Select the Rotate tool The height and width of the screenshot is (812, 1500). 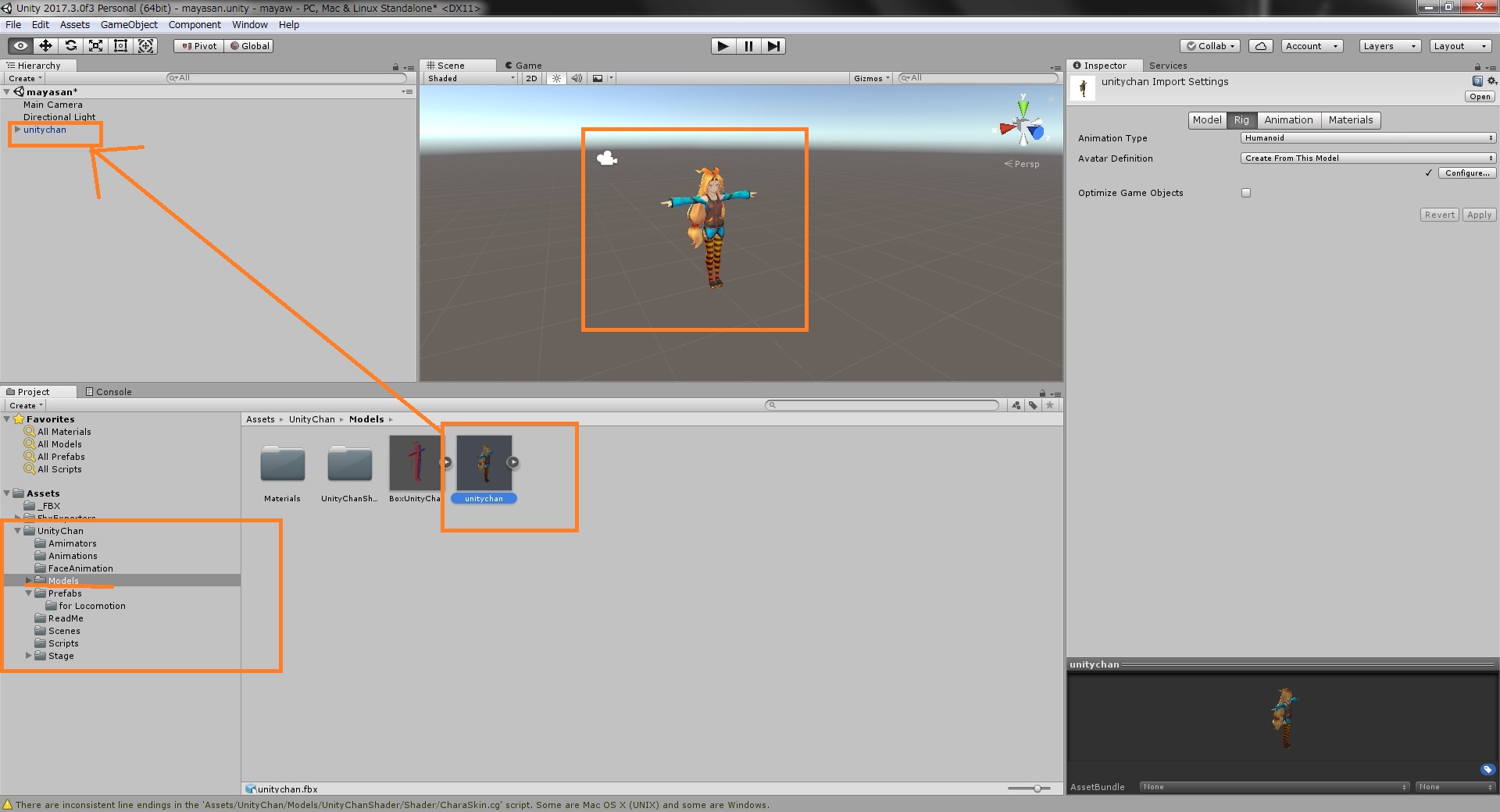(x=70, y=46)
